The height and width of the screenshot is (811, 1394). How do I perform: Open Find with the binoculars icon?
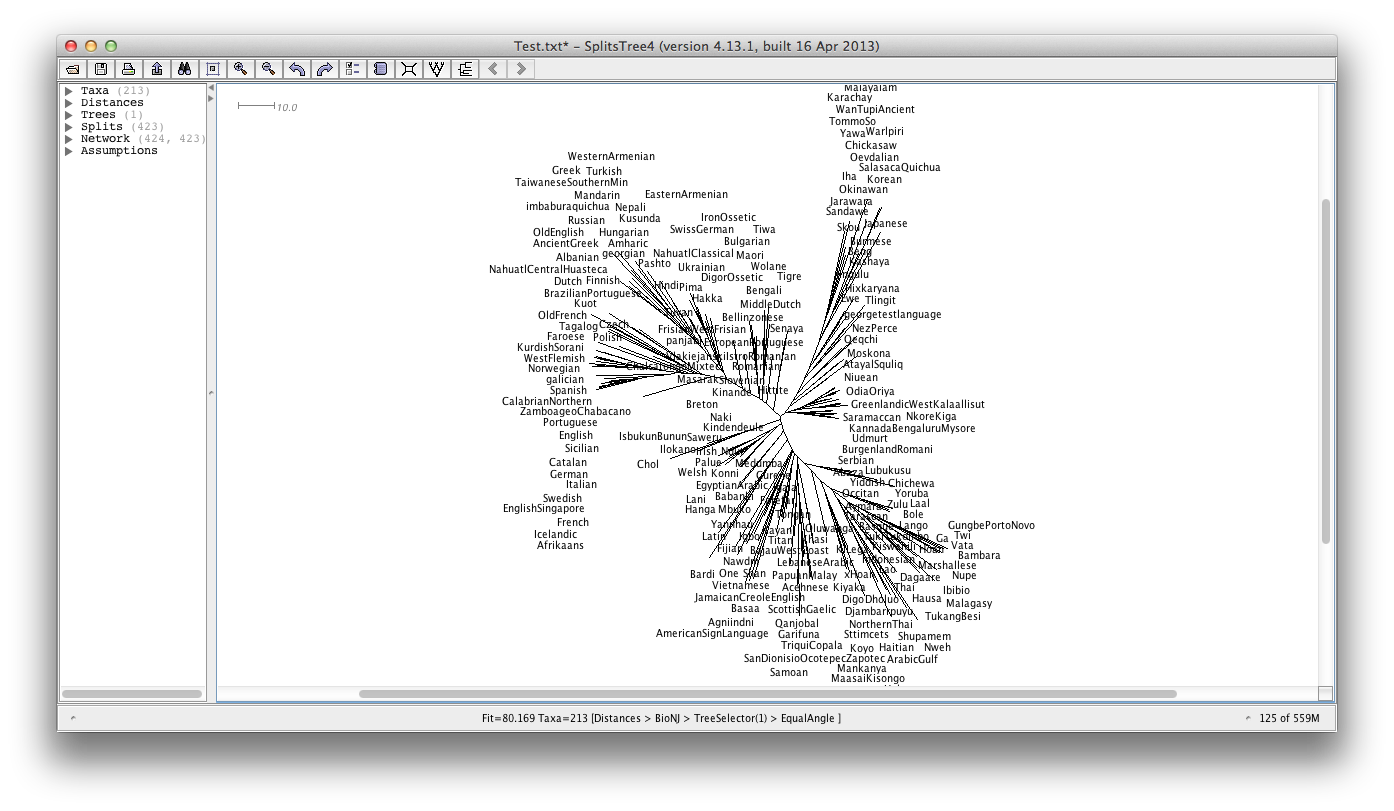click(x=184, y=69)
